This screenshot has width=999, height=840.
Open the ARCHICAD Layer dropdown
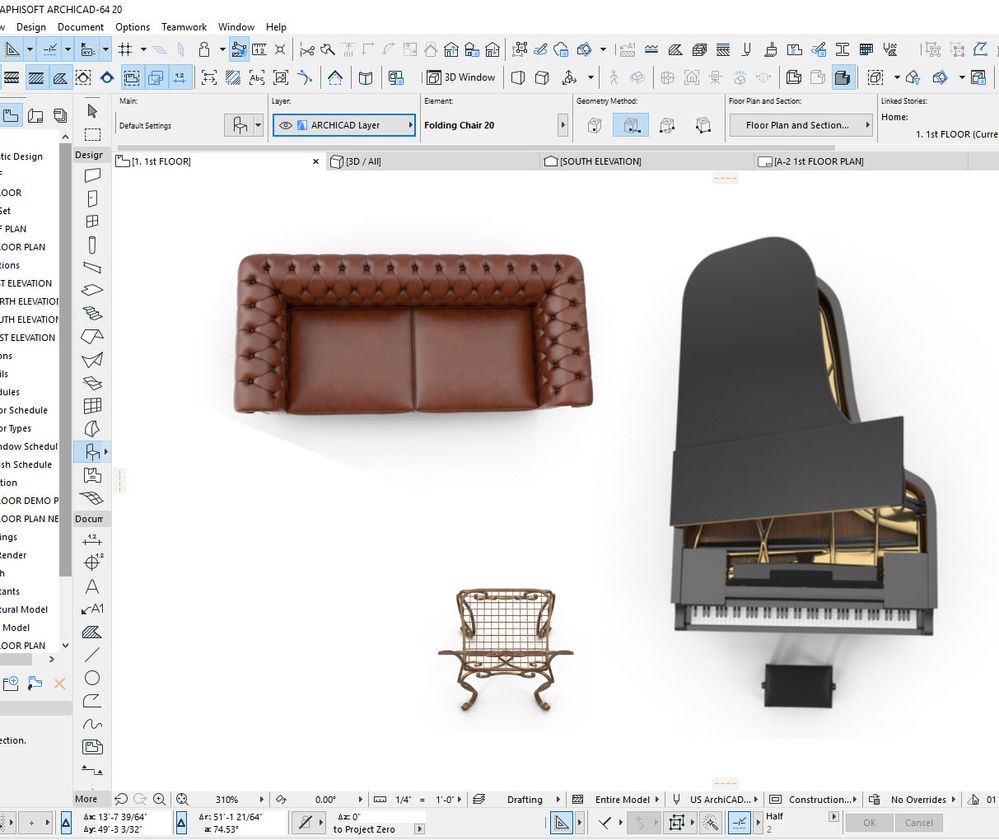pyautogui.click(x=344, y=125)
